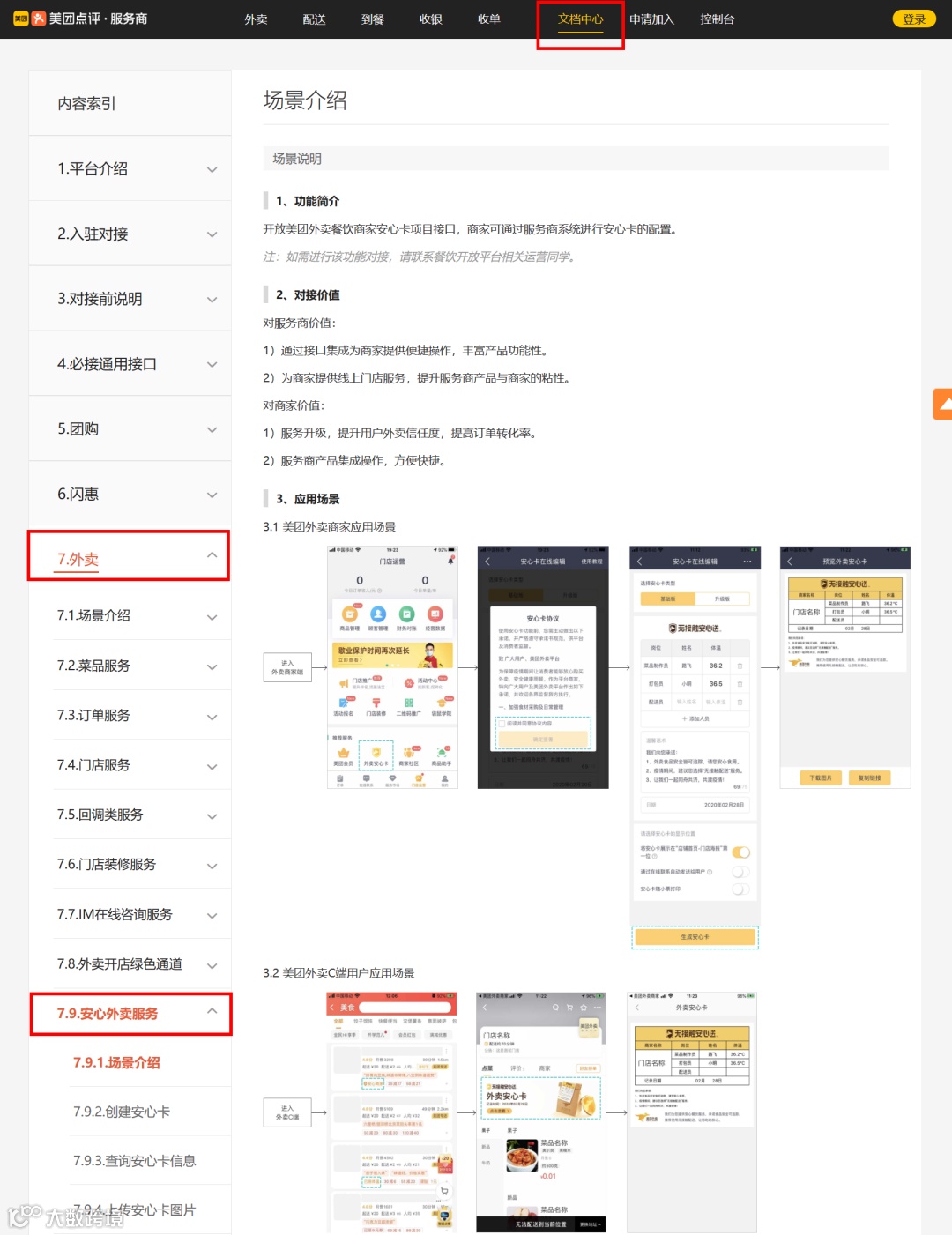Expand 5.团购 chevron
Screen dimensions: 952x1235
click(212, 430)
